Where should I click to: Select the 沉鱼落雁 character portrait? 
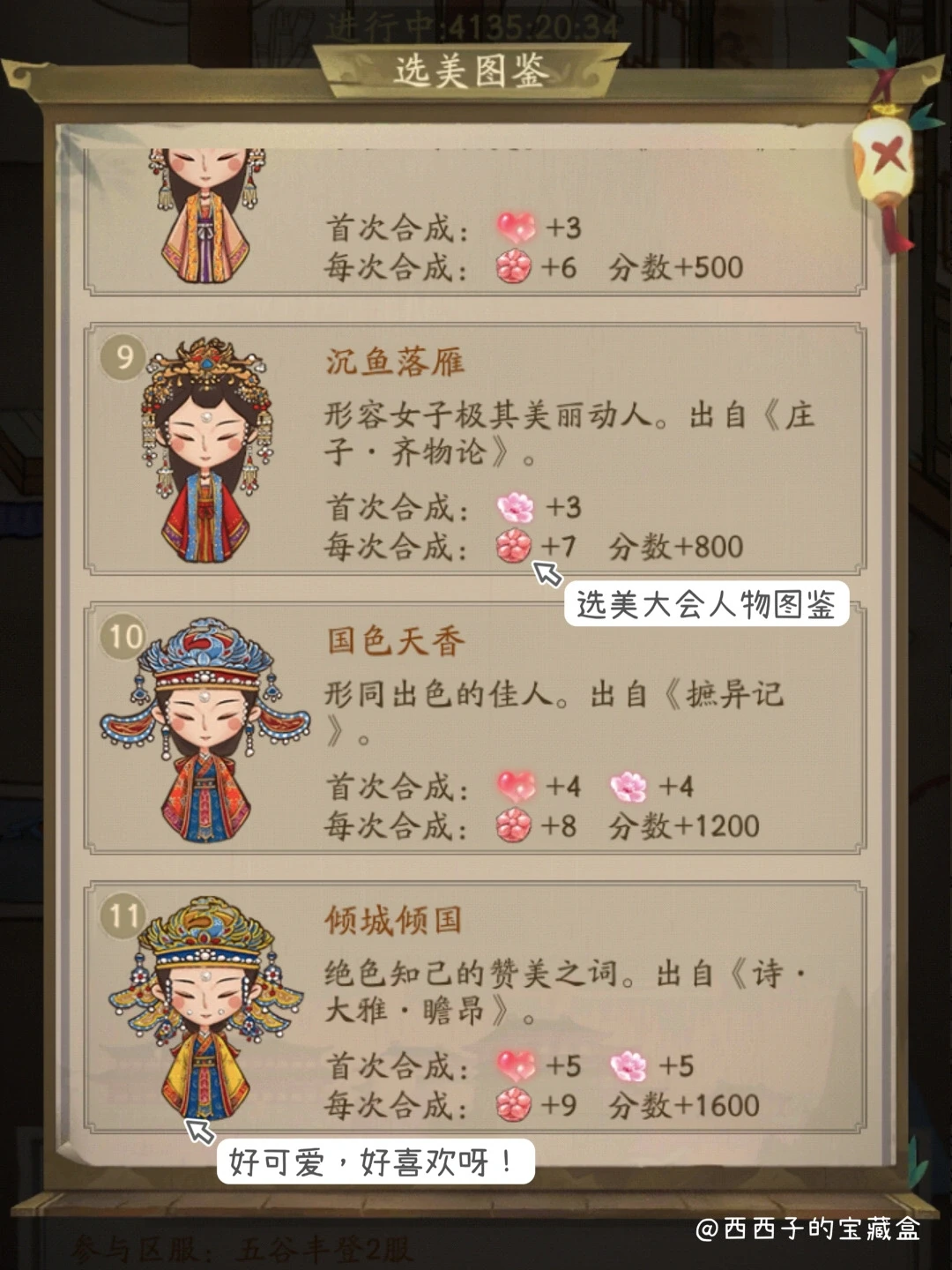(x=207, y=450)
